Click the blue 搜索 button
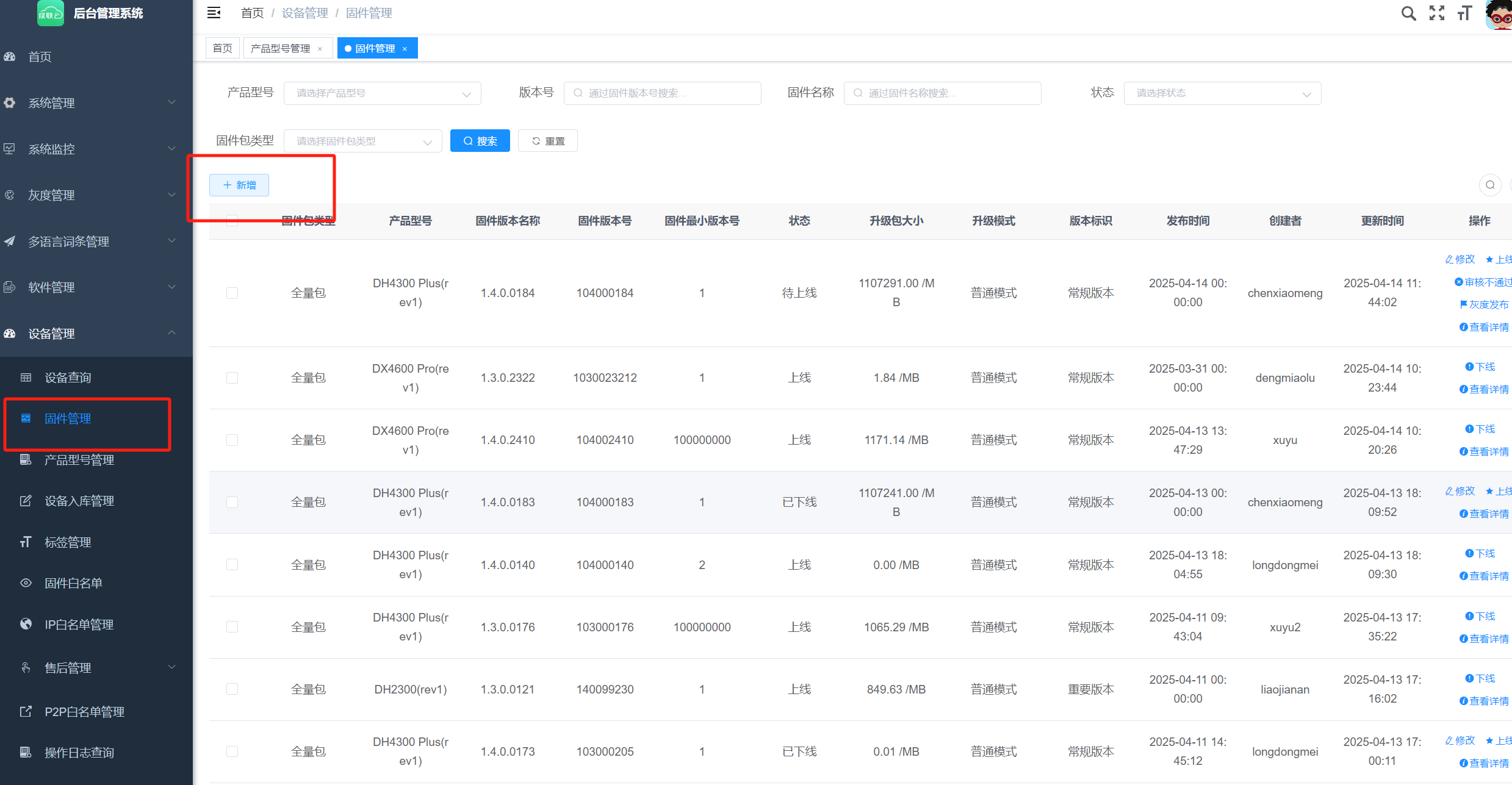This screenshot has width=1512, height=785. (480, 141)
